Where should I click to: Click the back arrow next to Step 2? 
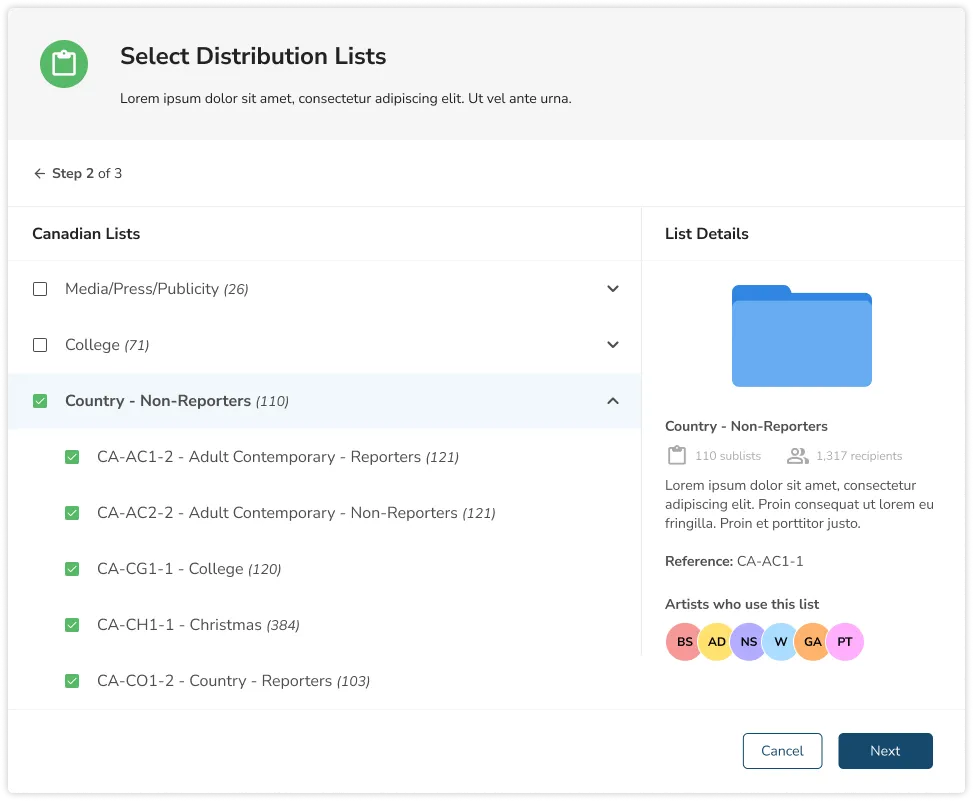click(x=39, y=173)
